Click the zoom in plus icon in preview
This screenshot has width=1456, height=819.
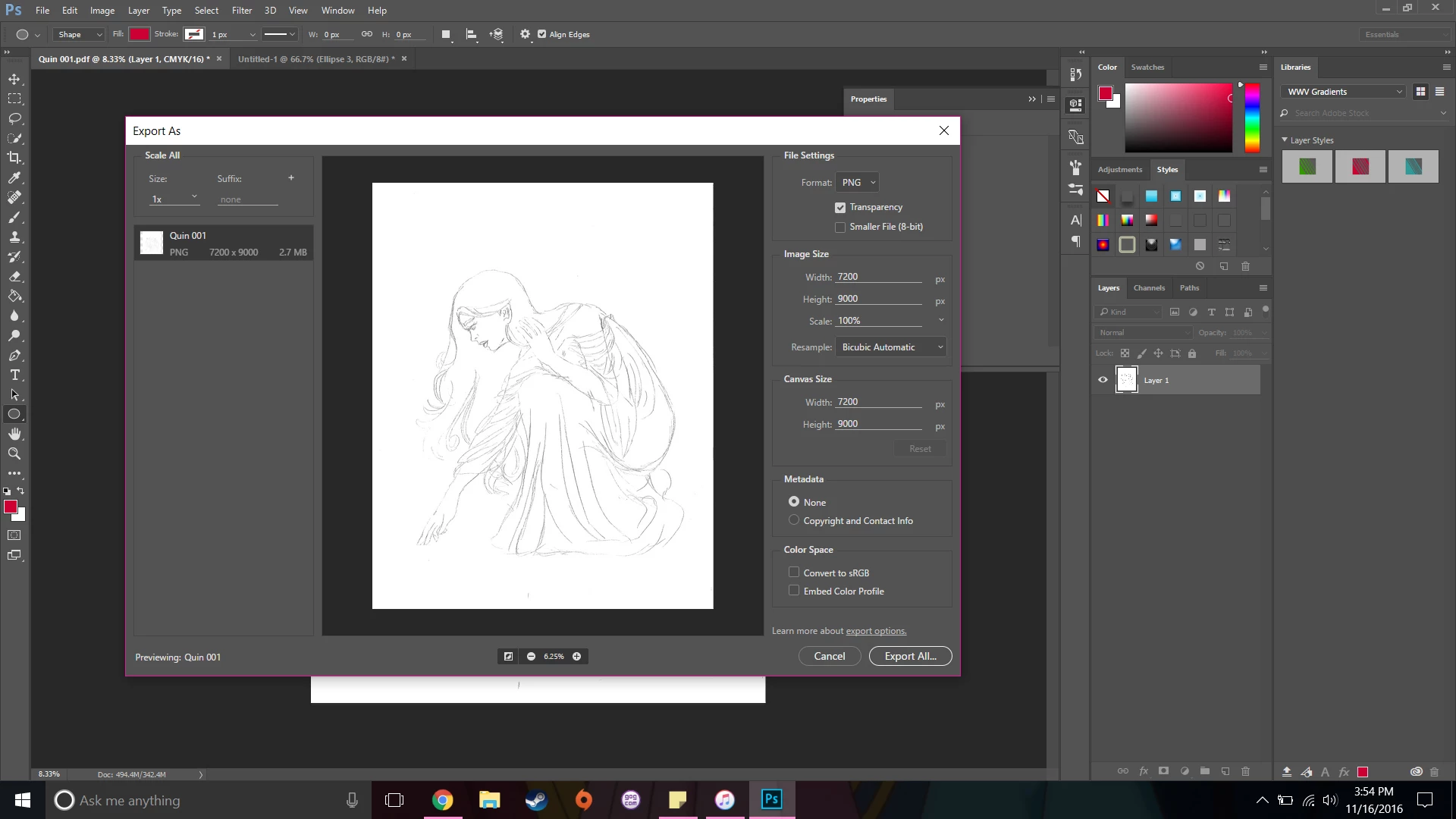576,656
